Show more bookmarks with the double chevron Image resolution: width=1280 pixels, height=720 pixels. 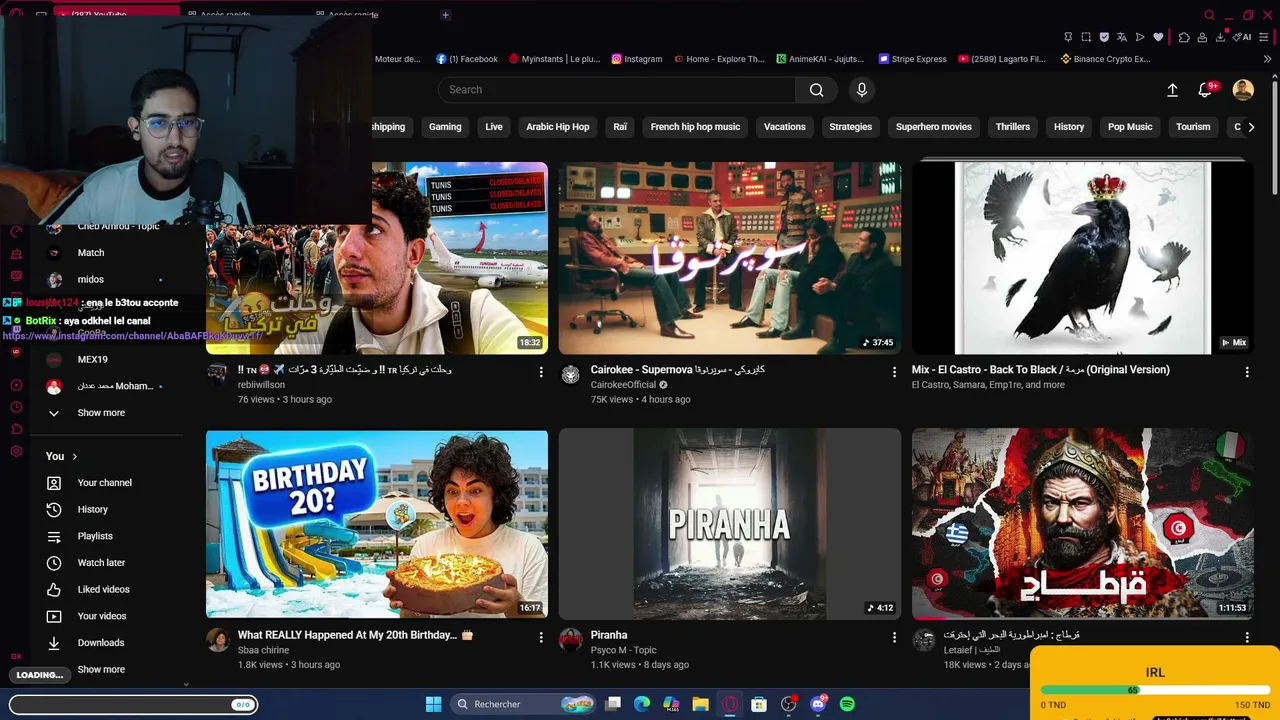tap(1268, 59)
